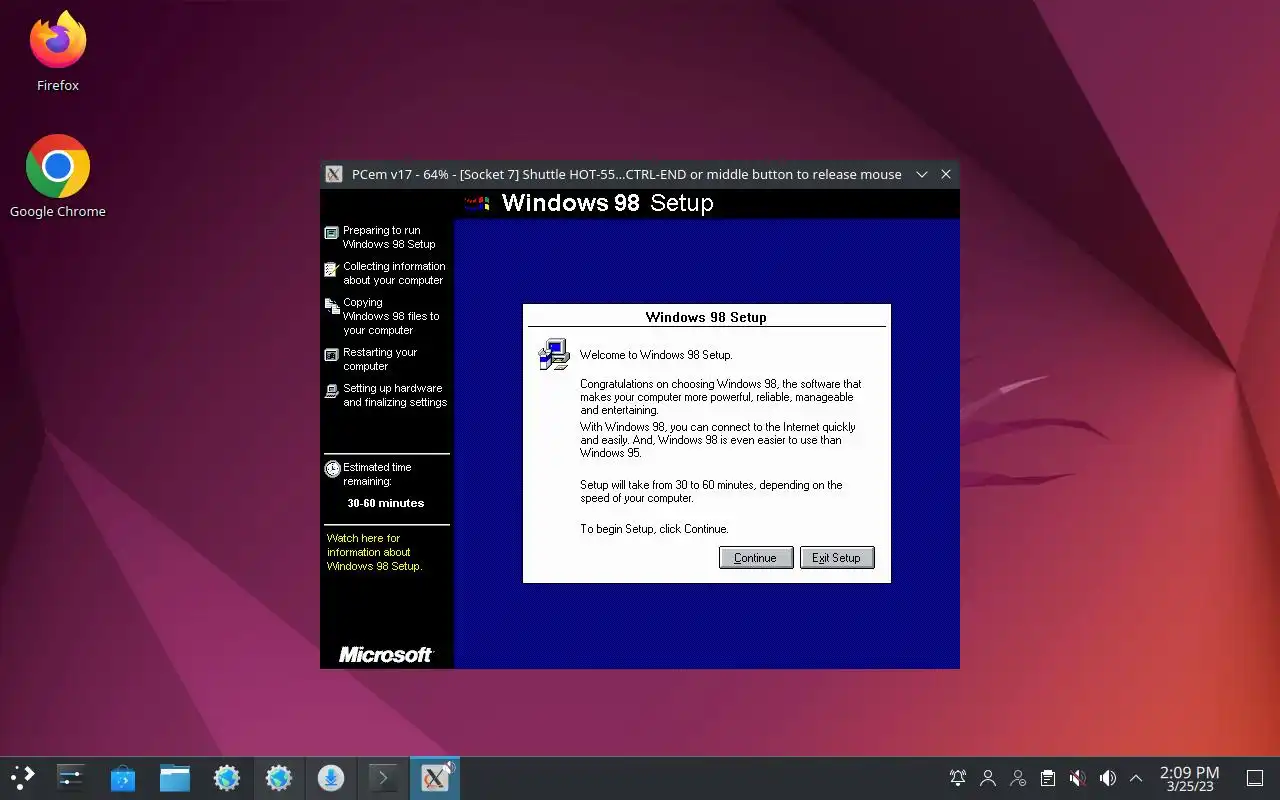Click the Estimated time remaining label

(x=377, y=474)
